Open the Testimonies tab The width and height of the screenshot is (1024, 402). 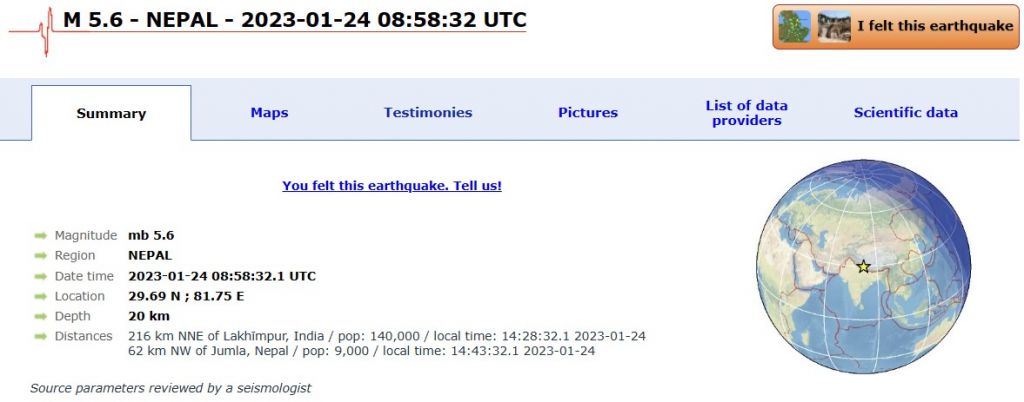click(x=428, y=113)
